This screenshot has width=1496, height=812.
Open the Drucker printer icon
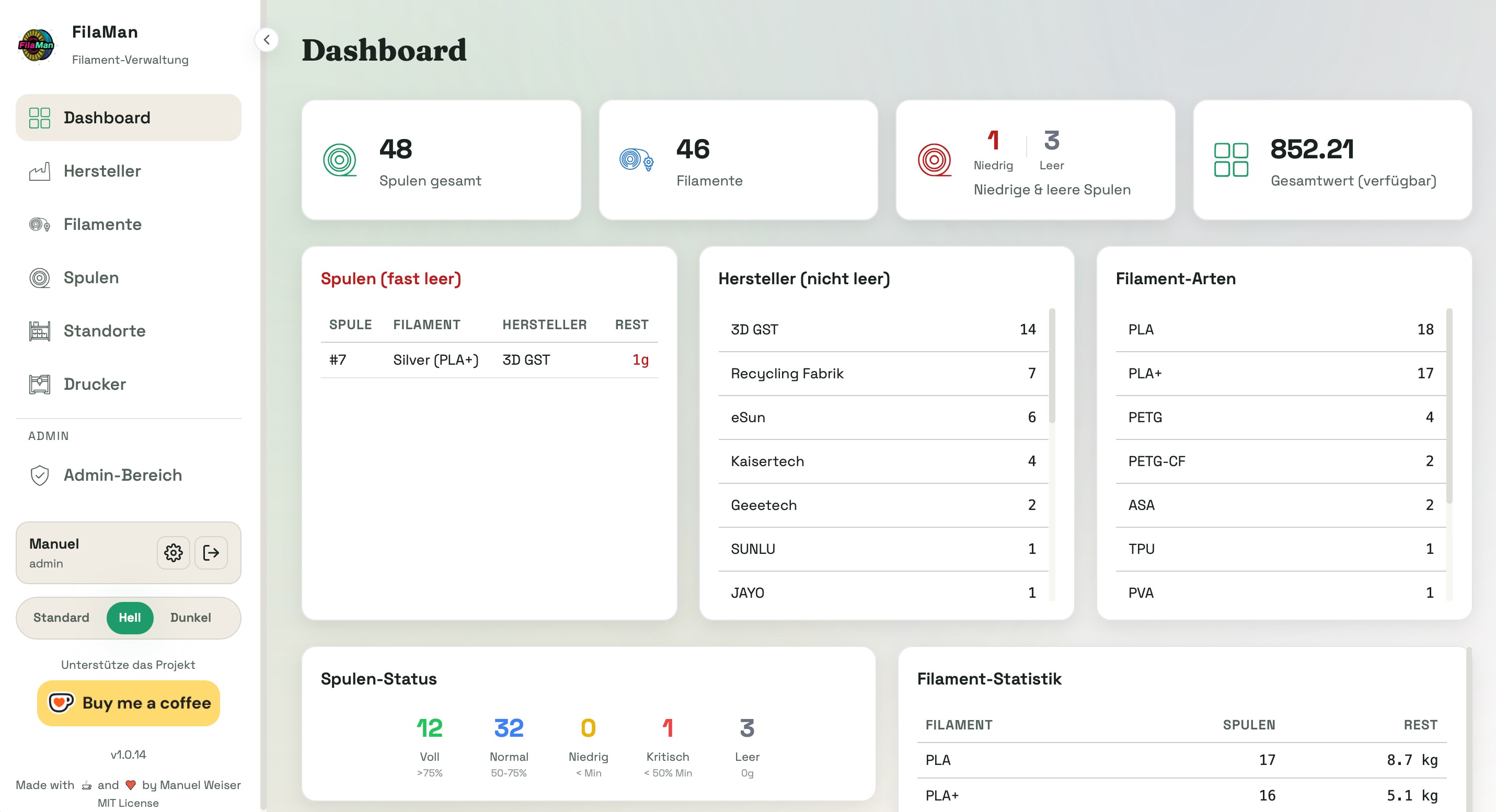40,384
